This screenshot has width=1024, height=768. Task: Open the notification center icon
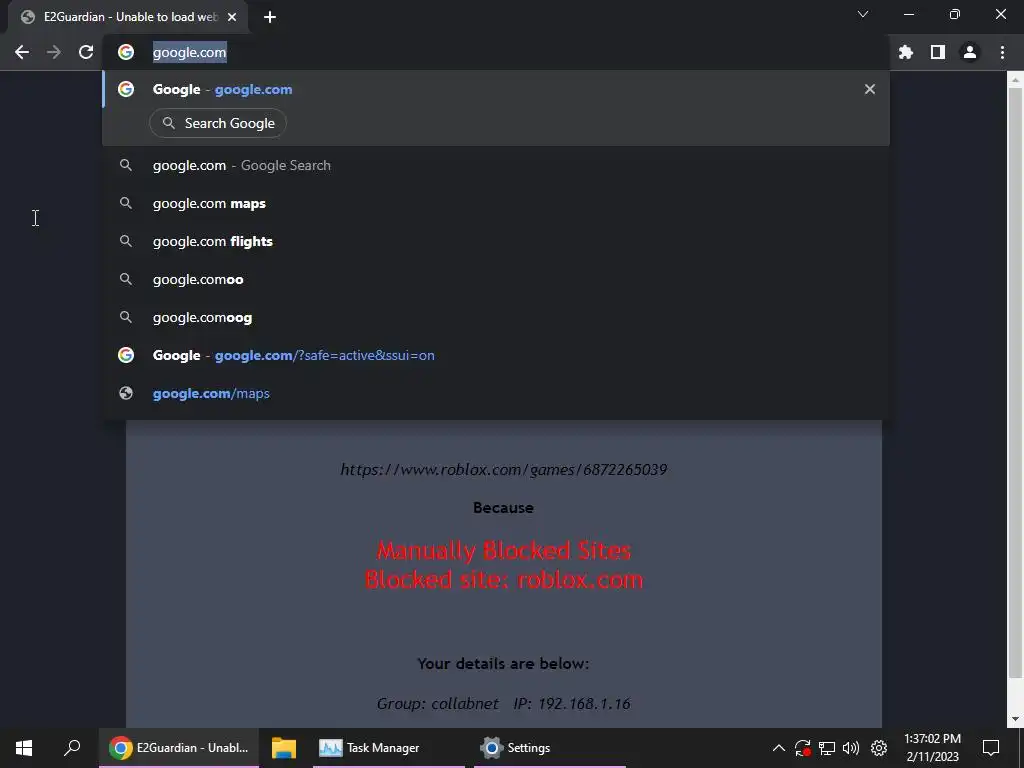point(991,748)
